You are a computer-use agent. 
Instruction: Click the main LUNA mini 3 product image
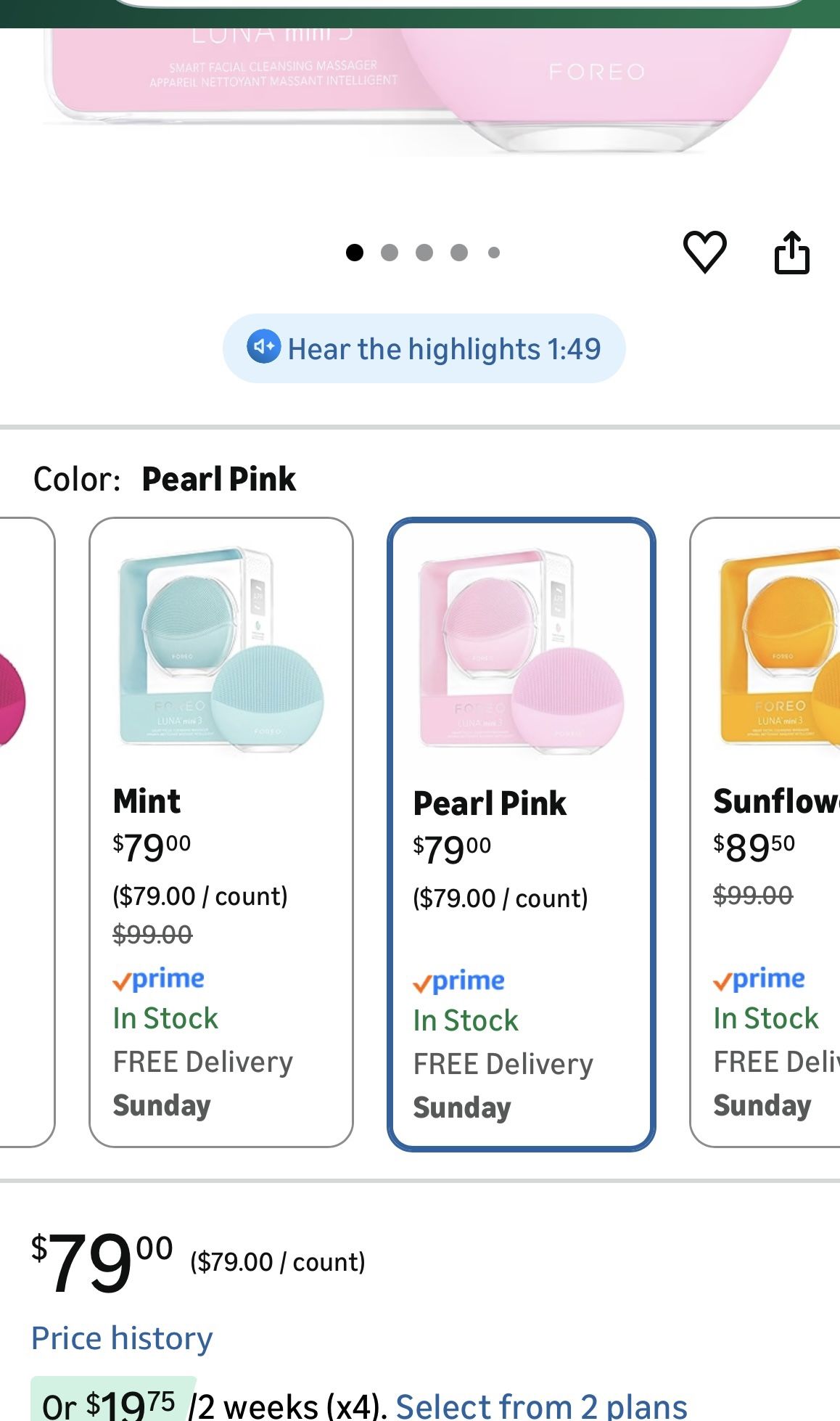click(420, 80)
